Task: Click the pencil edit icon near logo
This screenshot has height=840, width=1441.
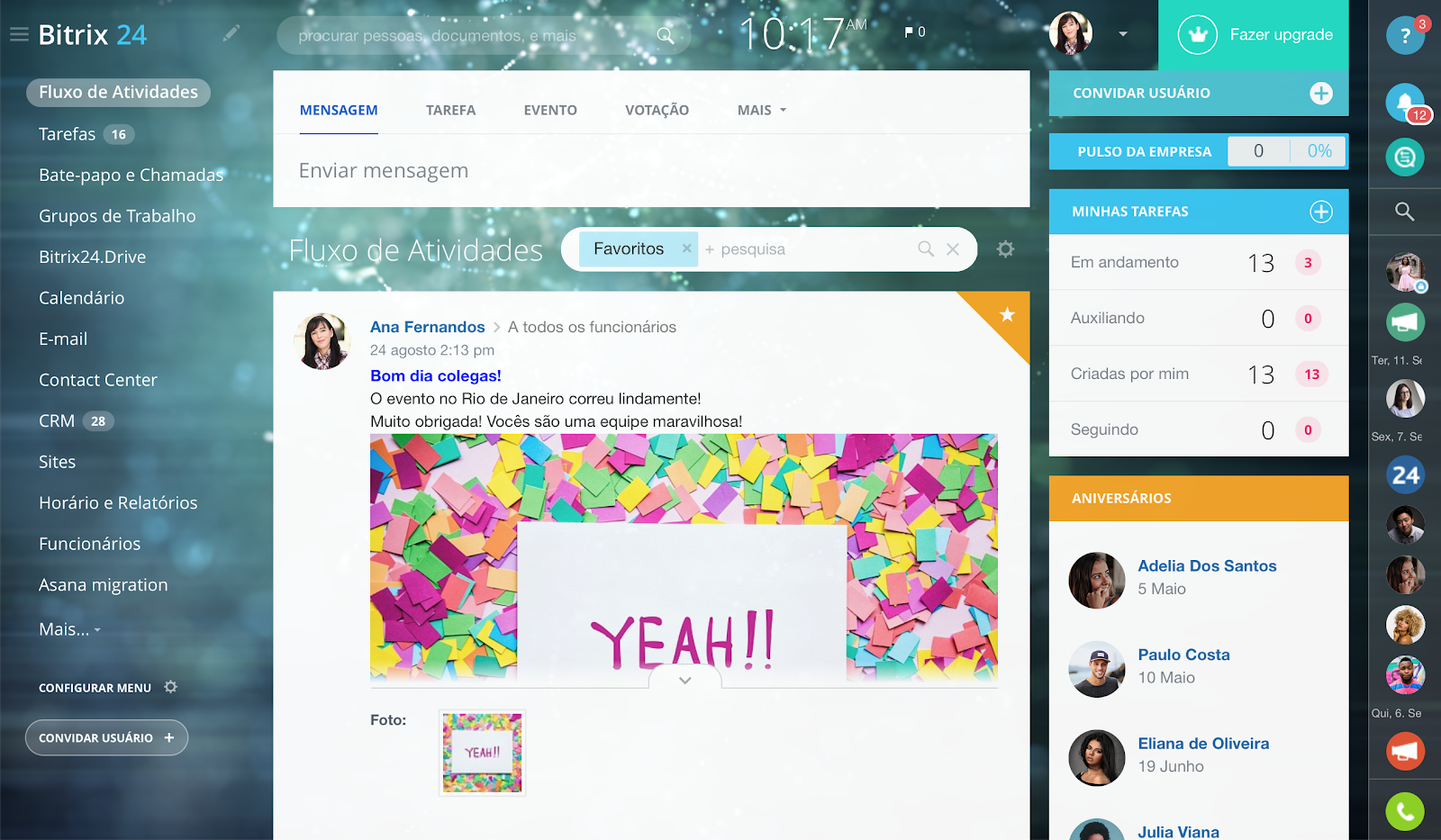Action: 231,33
